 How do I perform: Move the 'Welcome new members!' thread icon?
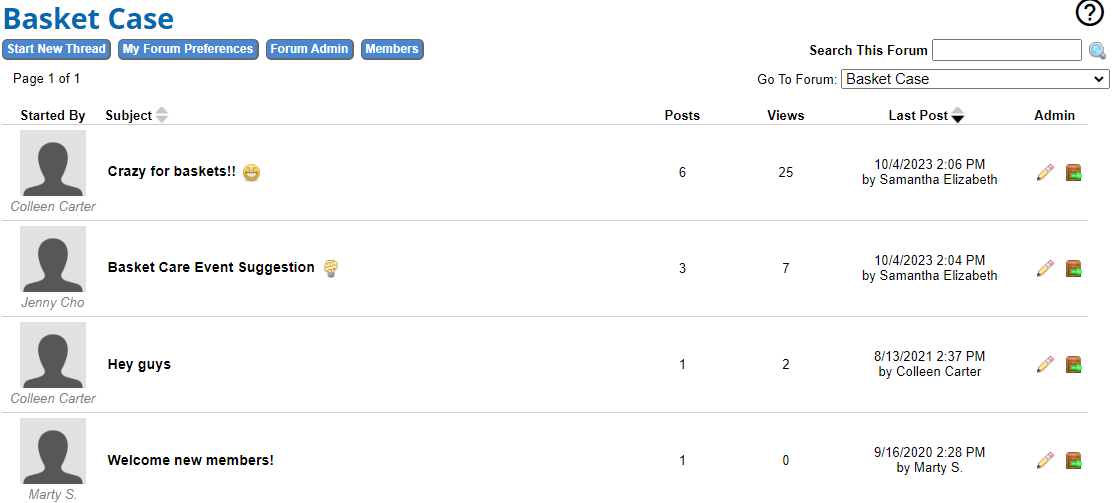coord(1074,460)
